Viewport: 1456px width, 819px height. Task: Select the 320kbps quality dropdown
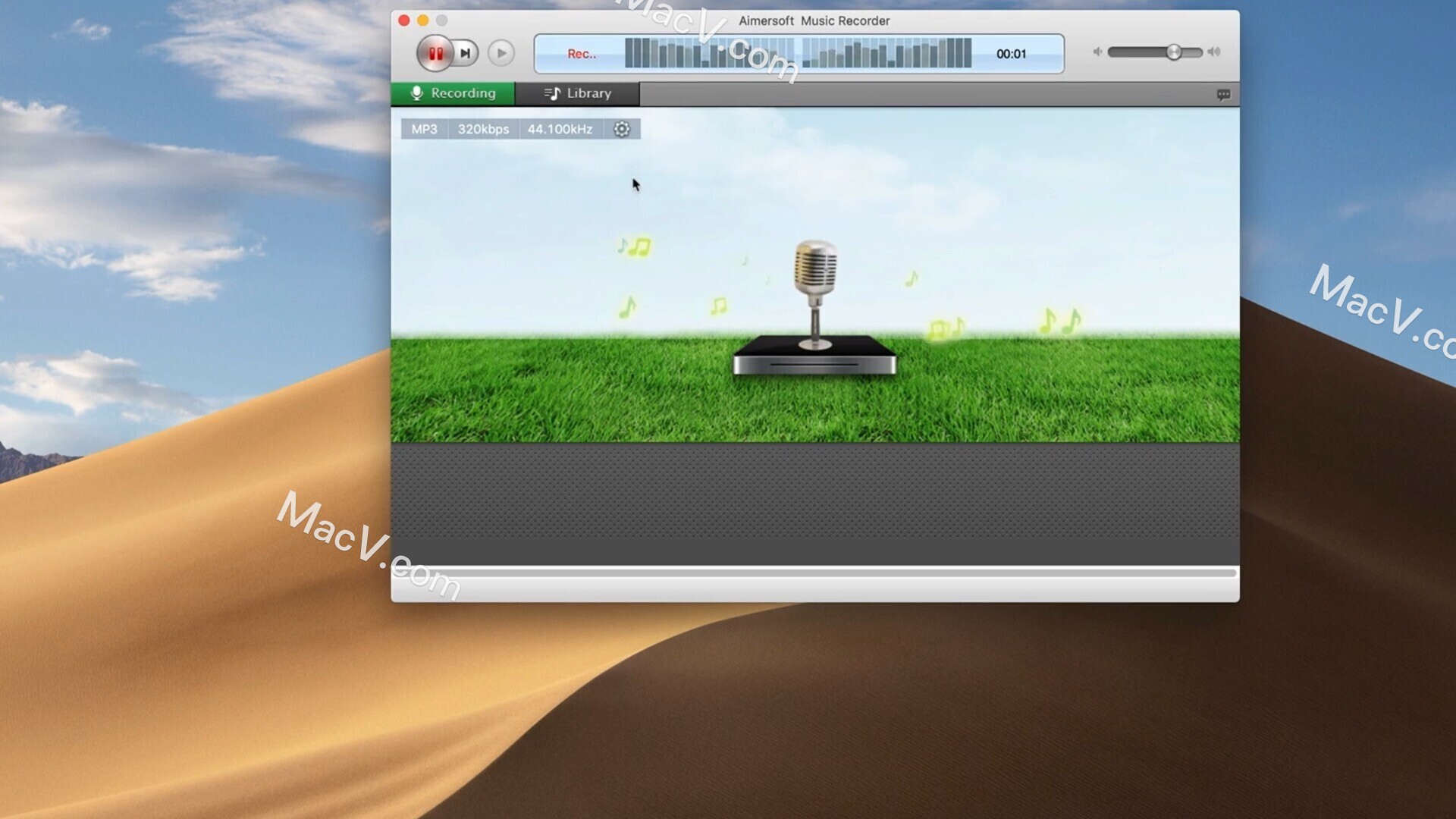click(482, 128)
